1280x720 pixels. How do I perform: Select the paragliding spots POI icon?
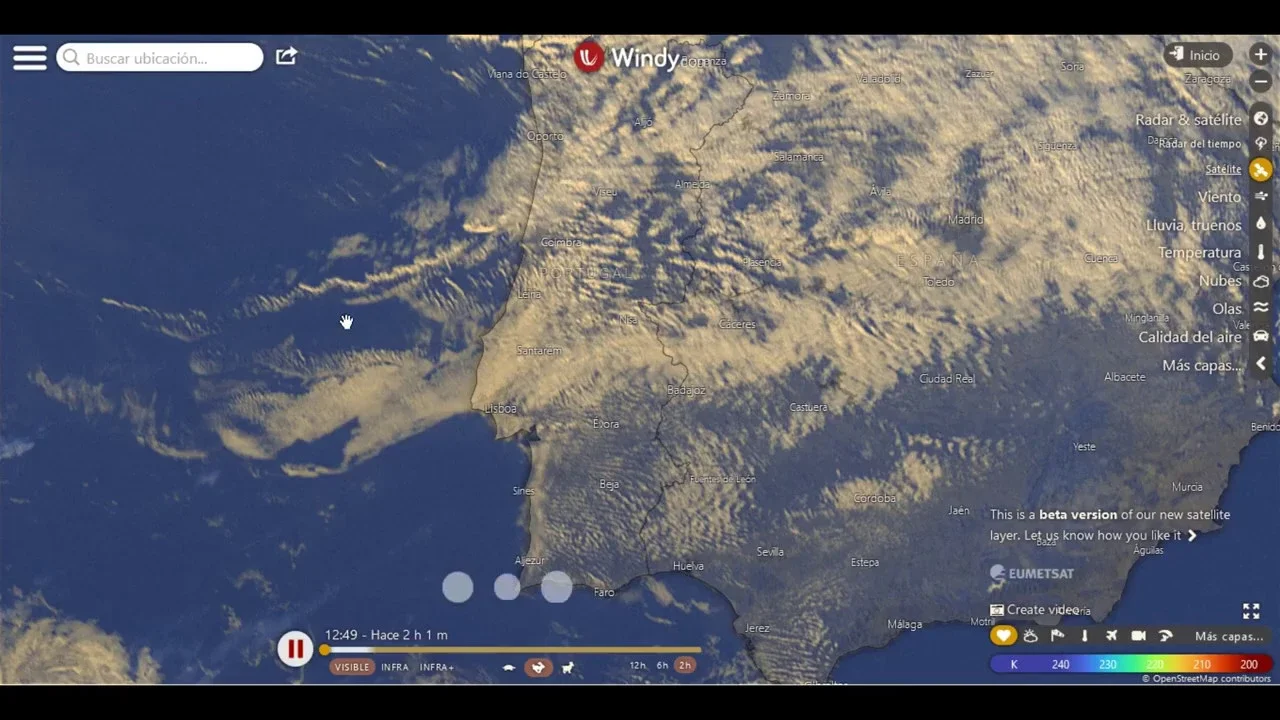coord(1165,635)
